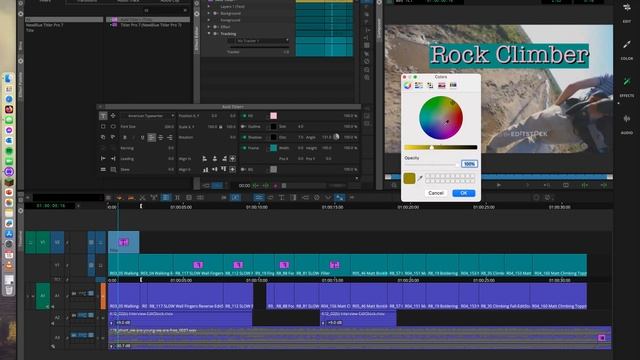Switch to Color Sliders tab in Colors
Viewport: 640px width, 360px height.
pos(419,85)
